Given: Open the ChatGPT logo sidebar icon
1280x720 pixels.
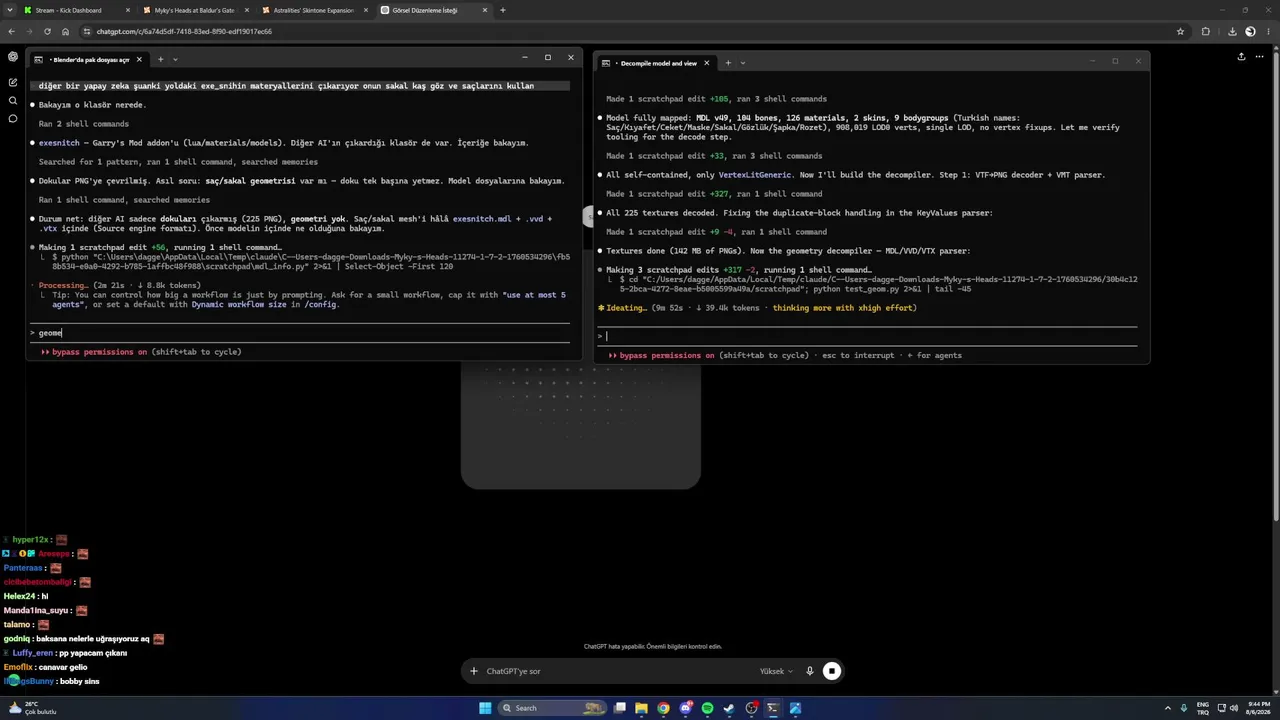Looking at the screenshot, I should (12, 57).
